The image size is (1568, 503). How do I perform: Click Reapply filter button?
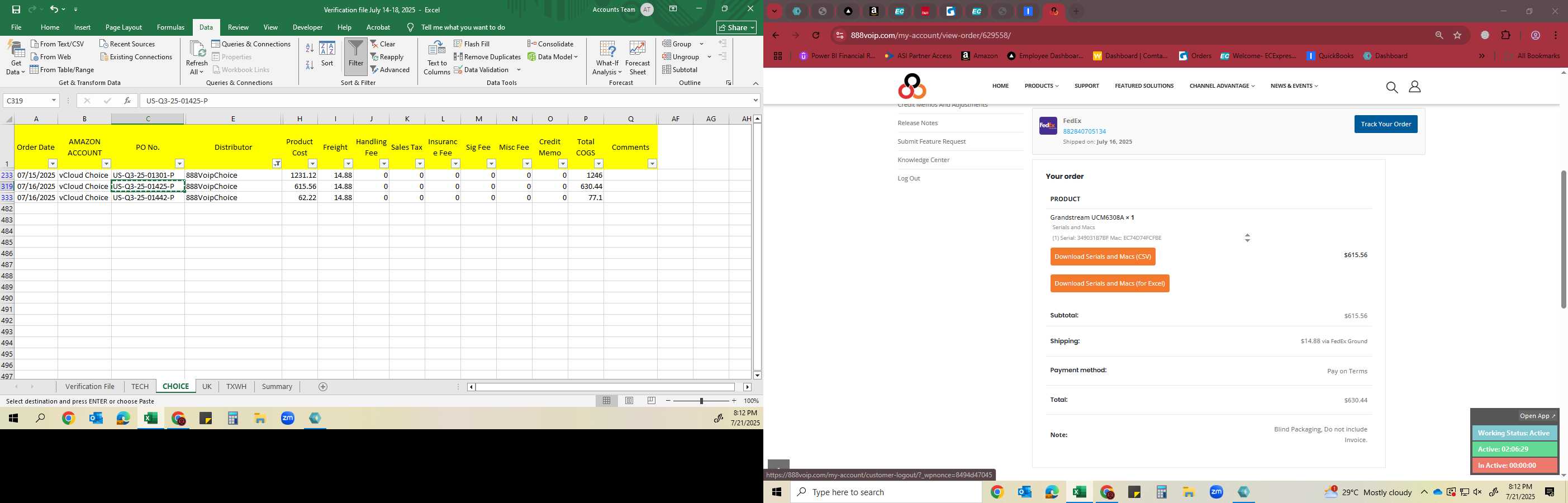(387, 56)
